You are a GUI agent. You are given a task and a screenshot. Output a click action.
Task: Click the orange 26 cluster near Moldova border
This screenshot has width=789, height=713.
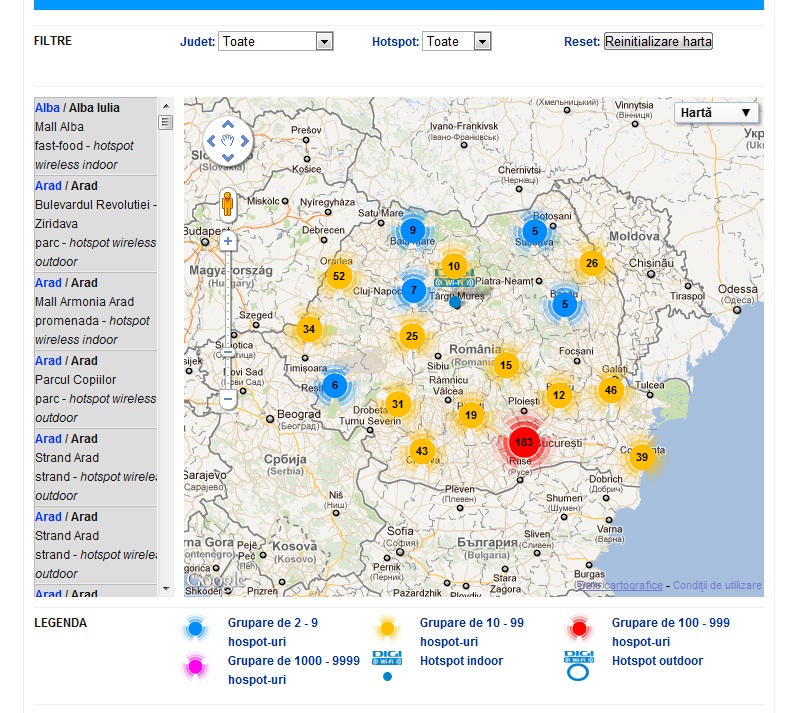tap(592, 264)
